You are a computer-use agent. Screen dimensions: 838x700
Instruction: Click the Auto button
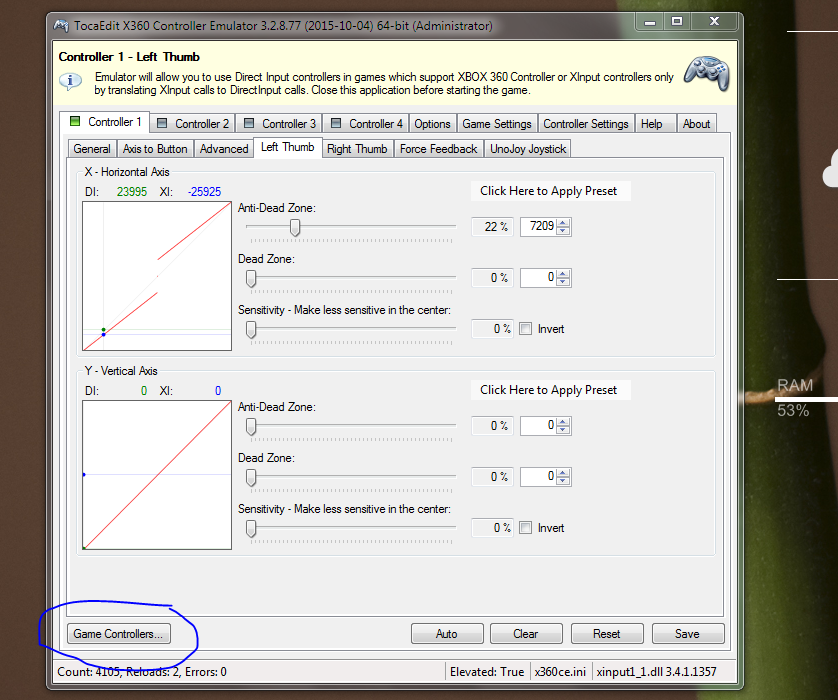[x=447, y=634]
